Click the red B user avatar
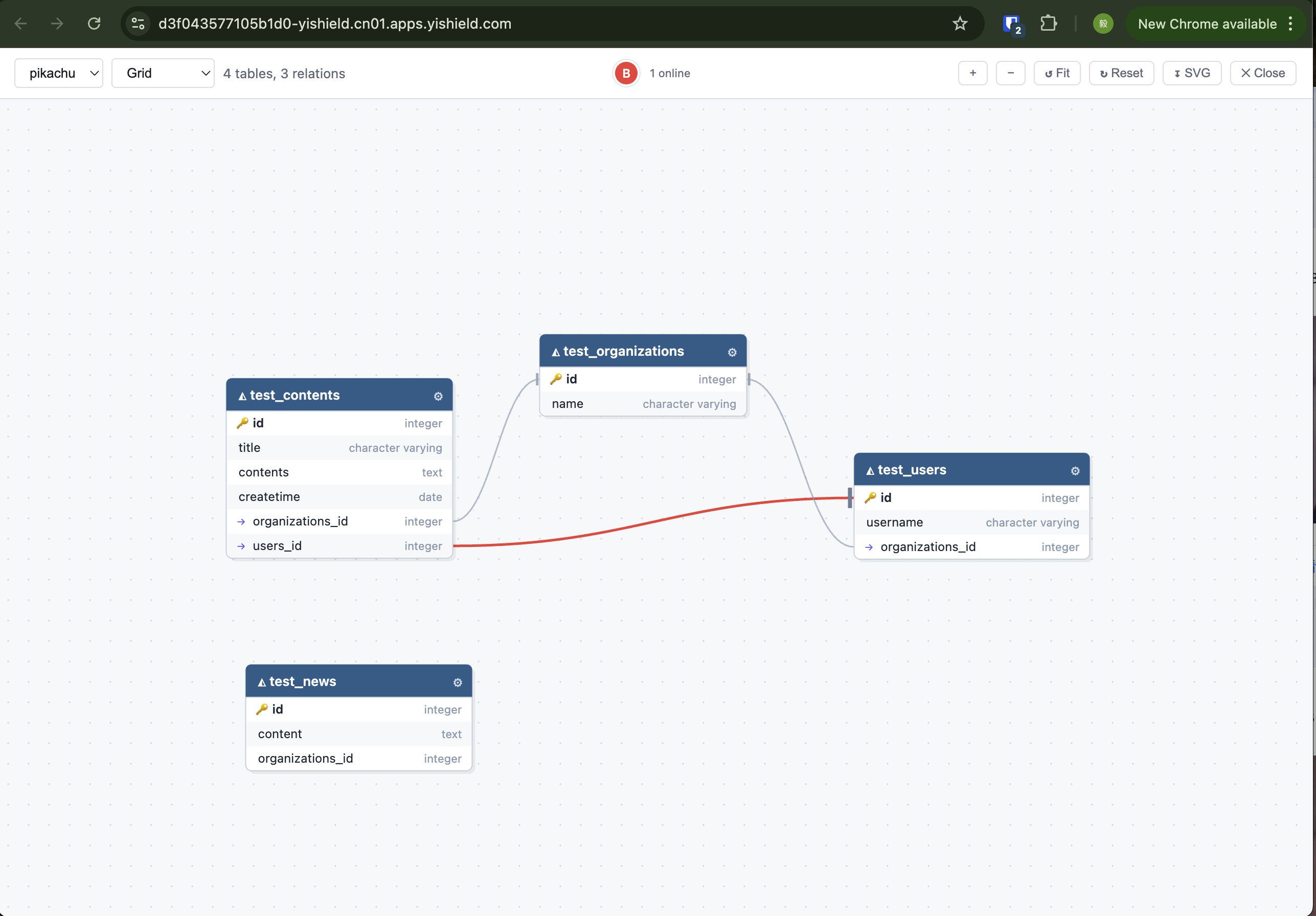This screenshot has height=916, width=1316. pos(626,74)
